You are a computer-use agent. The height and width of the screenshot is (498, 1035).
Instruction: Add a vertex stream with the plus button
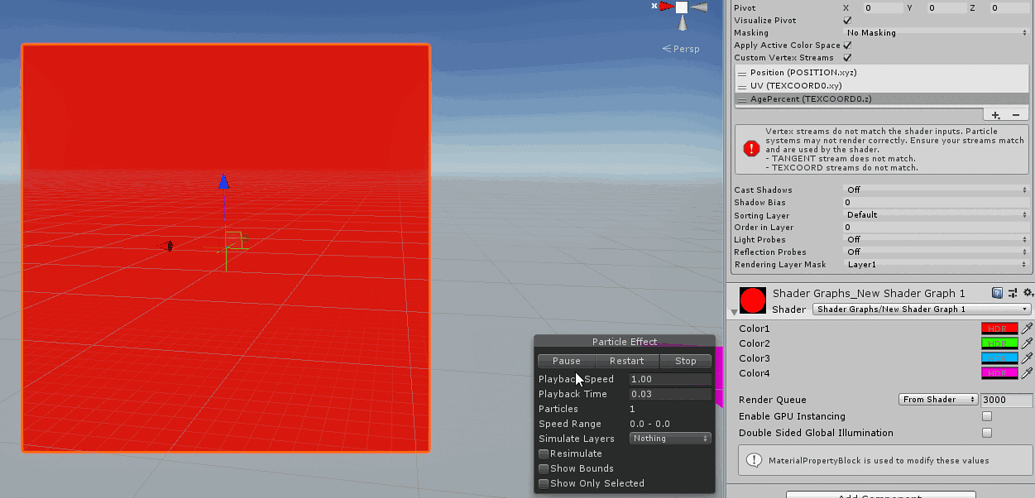996,115
